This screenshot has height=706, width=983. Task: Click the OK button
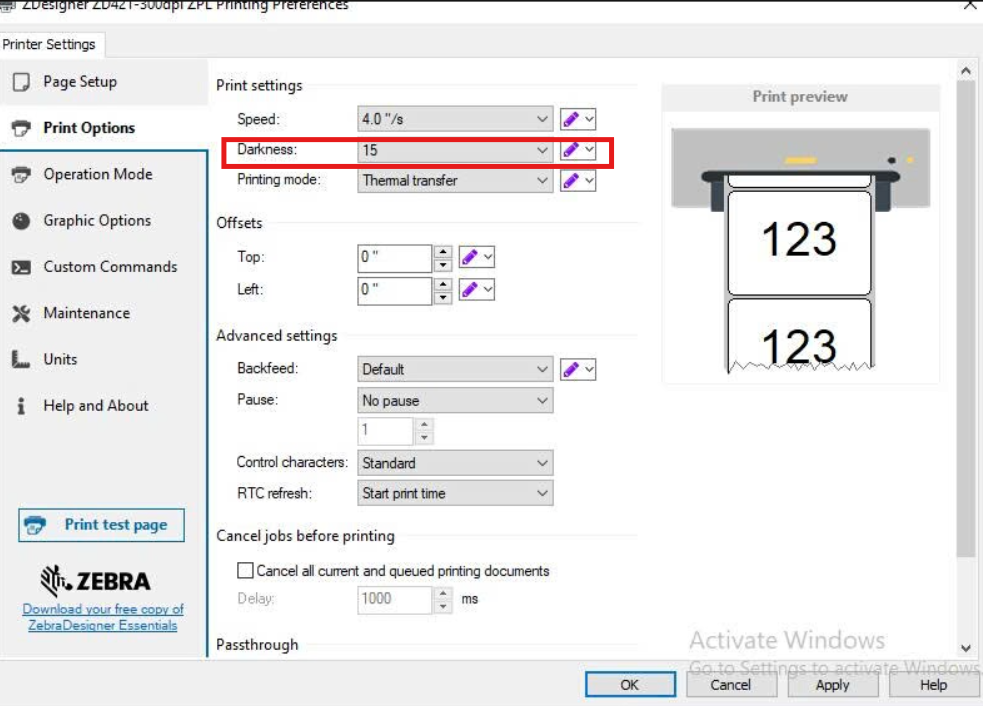tap(630, 685)
